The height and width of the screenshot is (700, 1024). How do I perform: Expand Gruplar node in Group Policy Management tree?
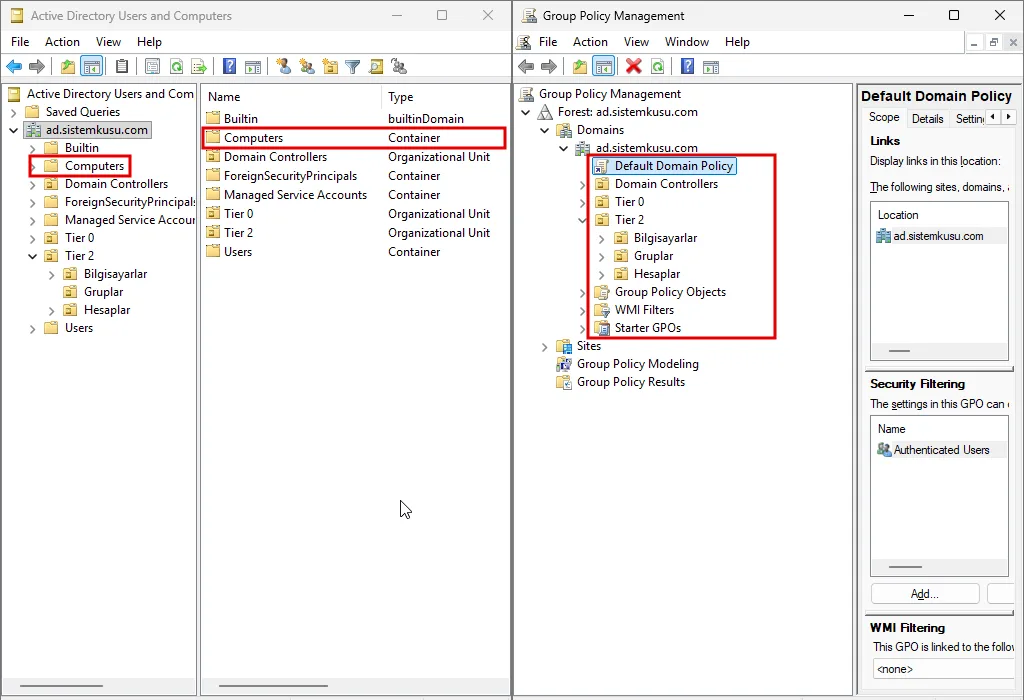(601, 257)
